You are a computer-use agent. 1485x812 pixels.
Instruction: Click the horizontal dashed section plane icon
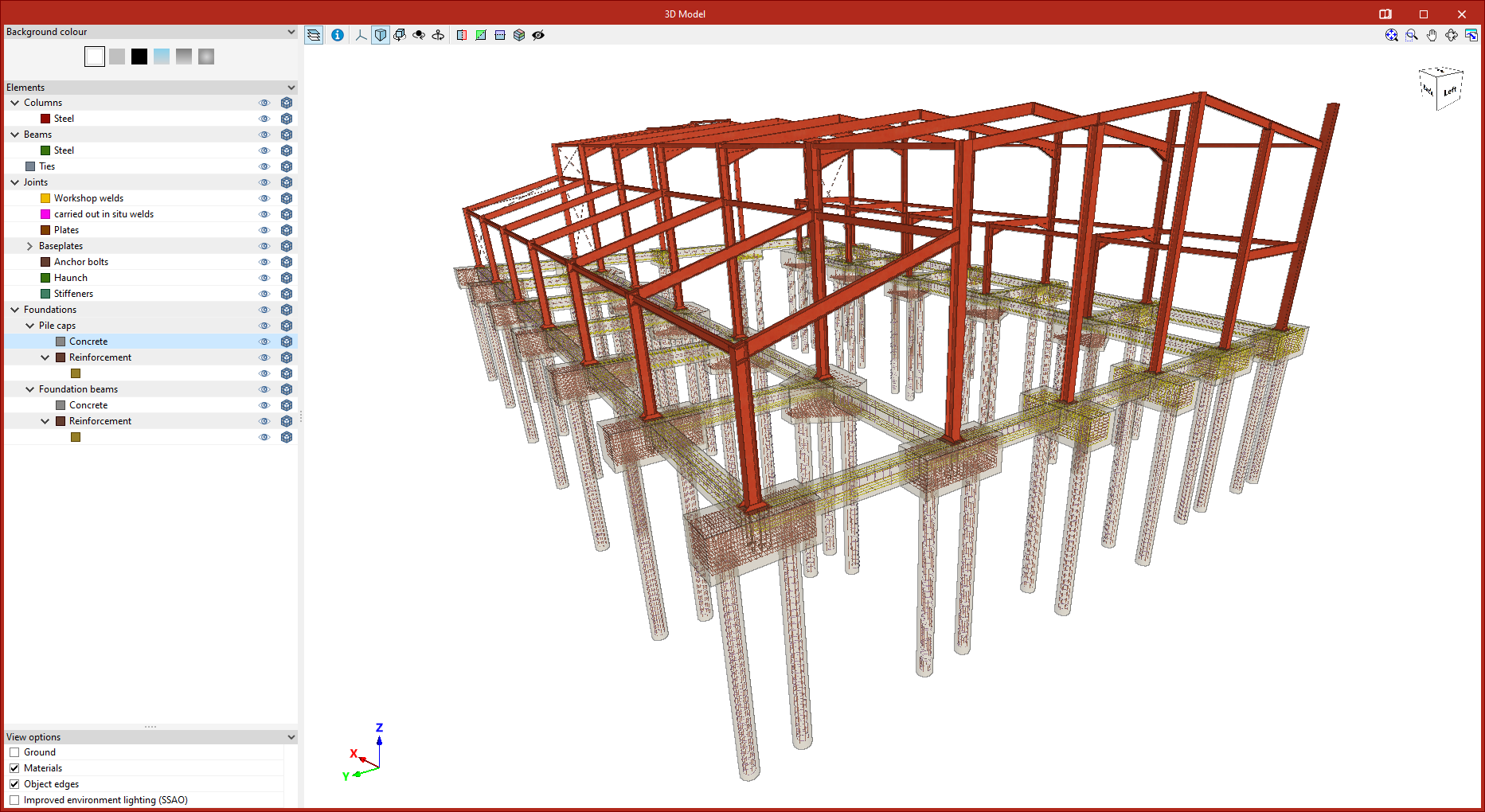[500, 35]
